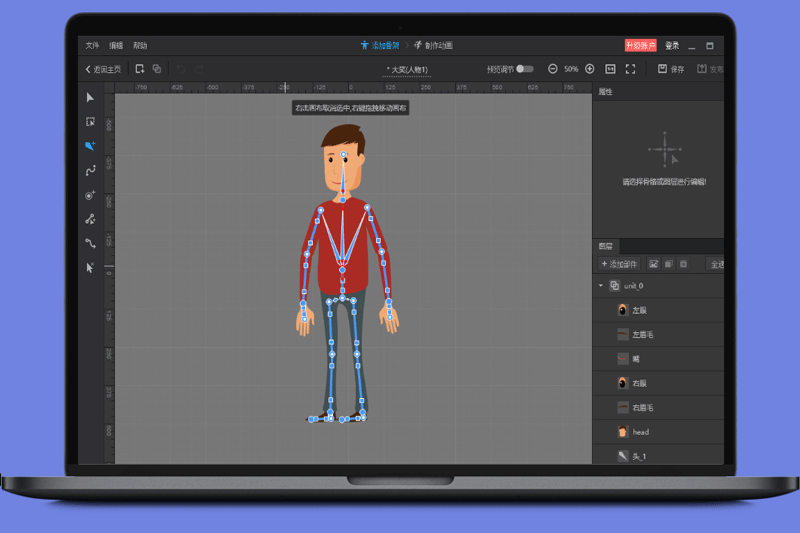Open the 编辑 menu
The width and height of the screenshot is (800, 533).
116,46
